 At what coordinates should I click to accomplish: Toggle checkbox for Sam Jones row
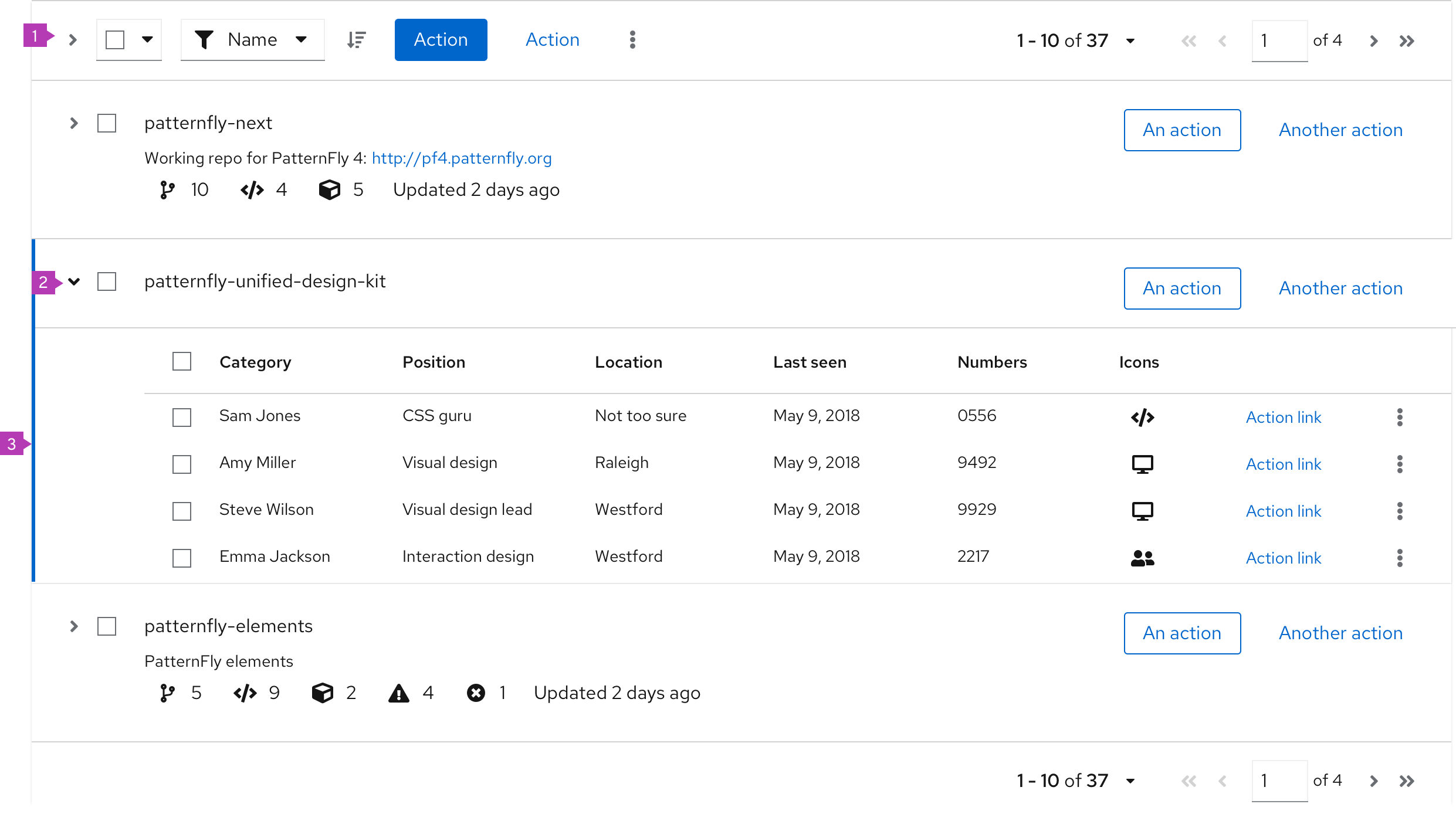pyautogui.click(x=181, y=416)
